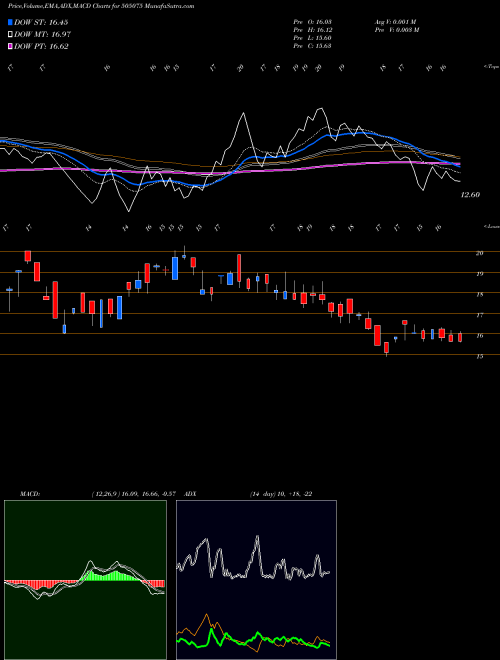
Task: Select the 'DOW ST: 16.45' legend text
Action: pyautogui.click(x=41, y=22)
